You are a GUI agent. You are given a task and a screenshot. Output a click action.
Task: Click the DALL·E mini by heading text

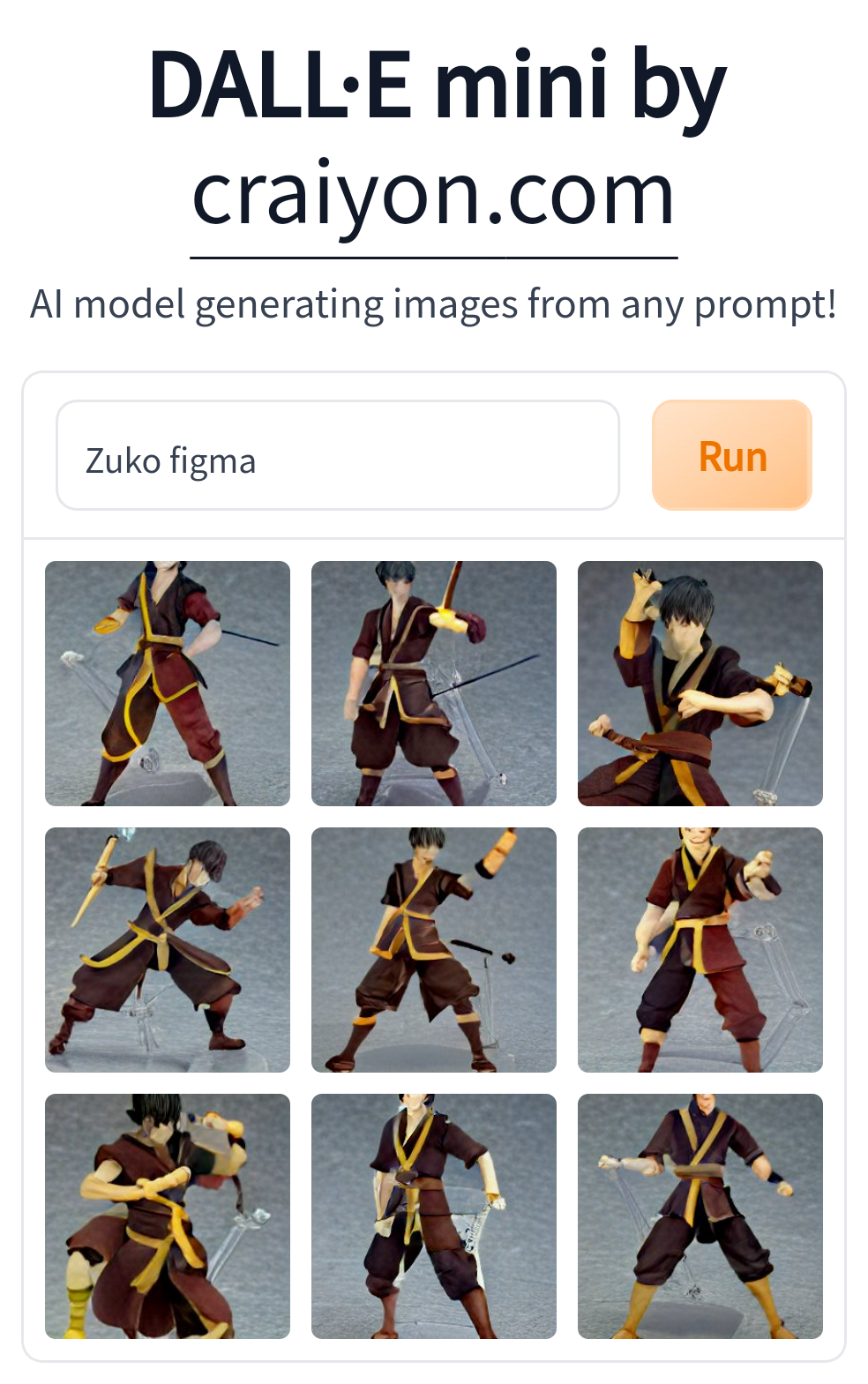click(x=438, y=86)
